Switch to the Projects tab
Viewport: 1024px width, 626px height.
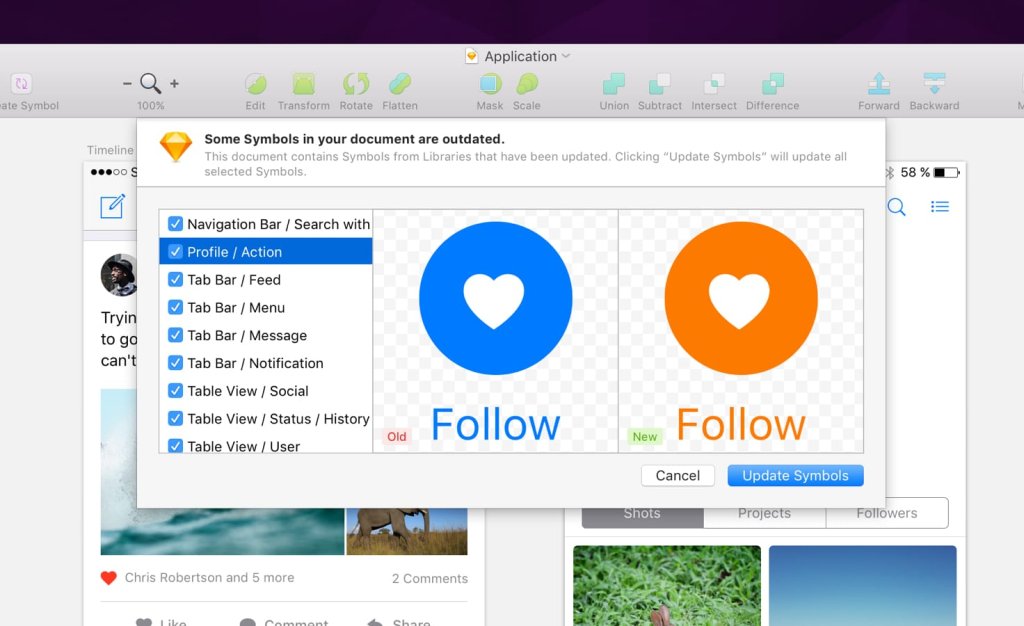(764, 513)
